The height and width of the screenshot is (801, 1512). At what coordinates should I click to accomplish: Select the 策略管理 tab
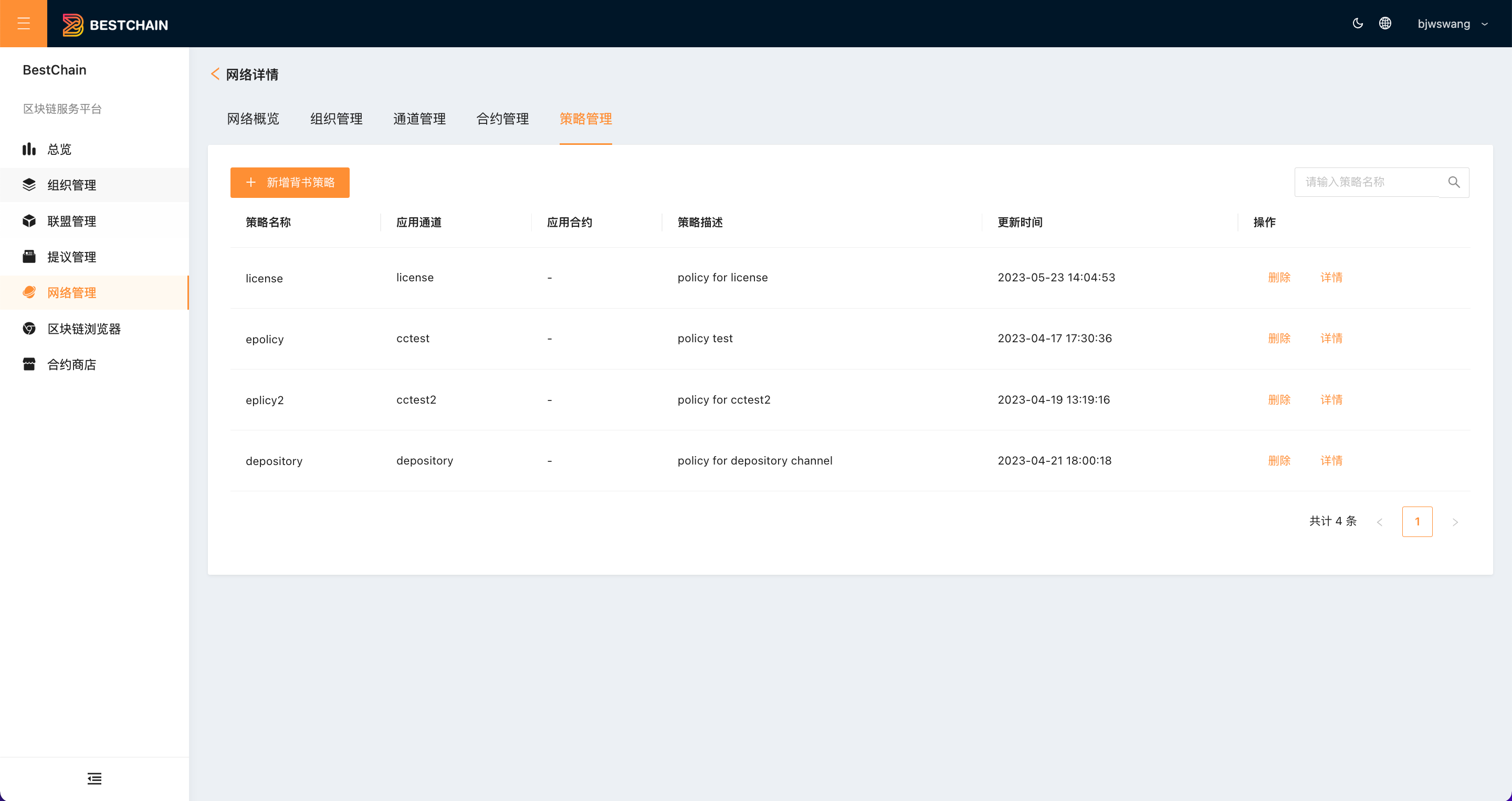point(586,119)
